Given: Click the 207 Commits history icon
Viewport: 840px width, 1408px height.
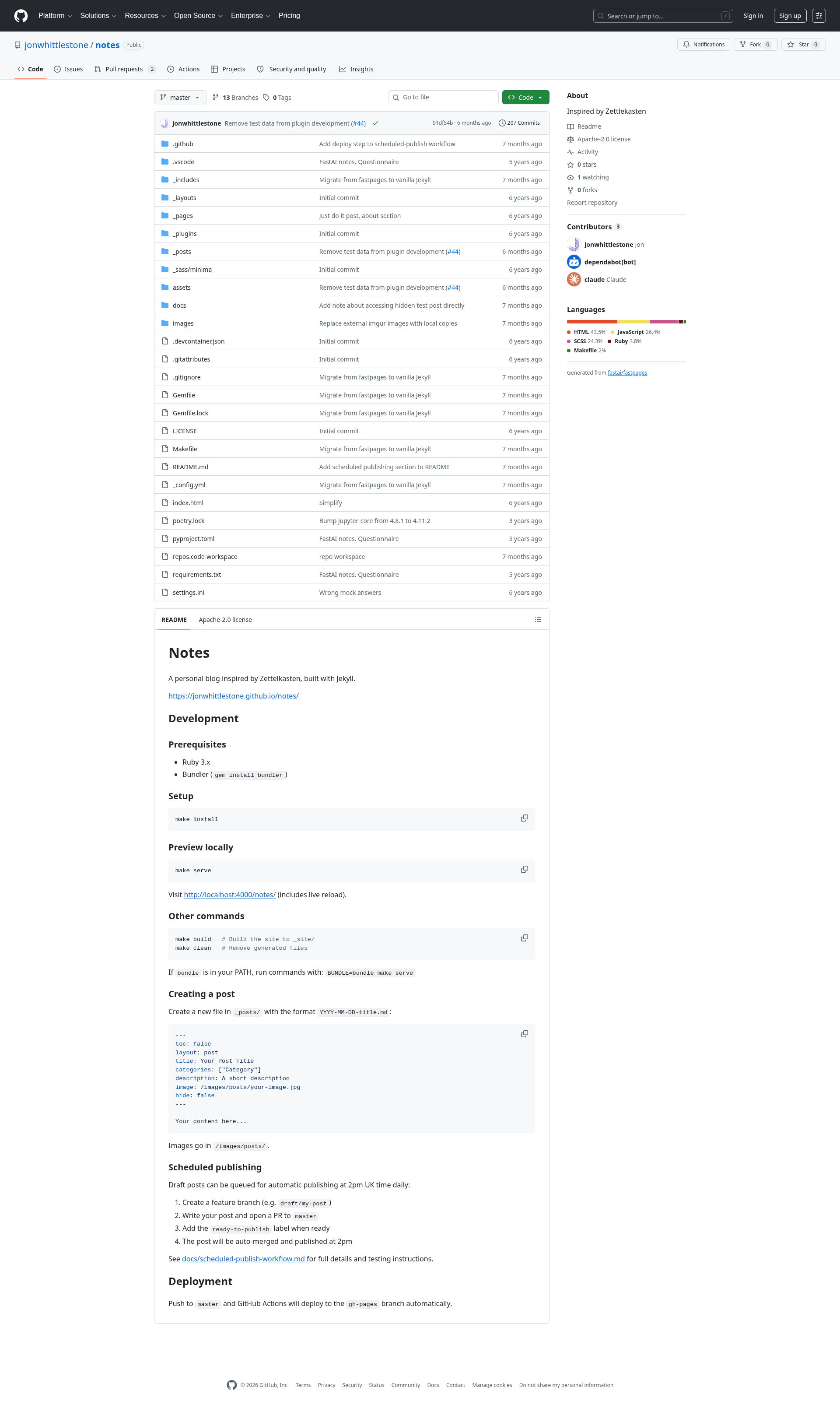Looking at the screenshot, I should tap(501, 123).
